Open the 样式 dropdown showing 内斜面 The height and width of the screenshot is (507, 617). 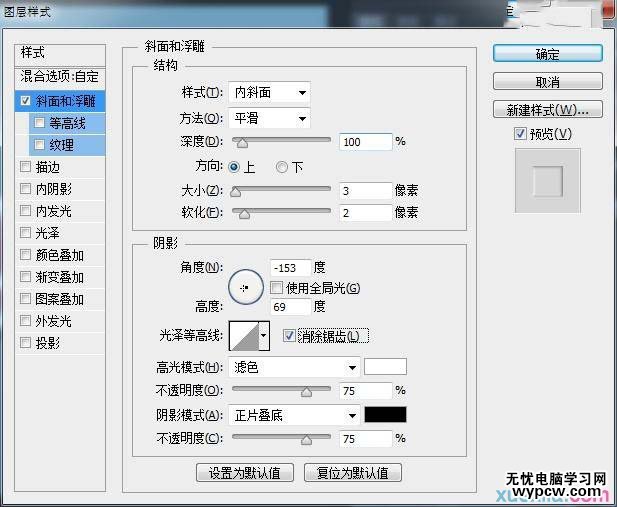pyautogui.click(x=269, y=93)
